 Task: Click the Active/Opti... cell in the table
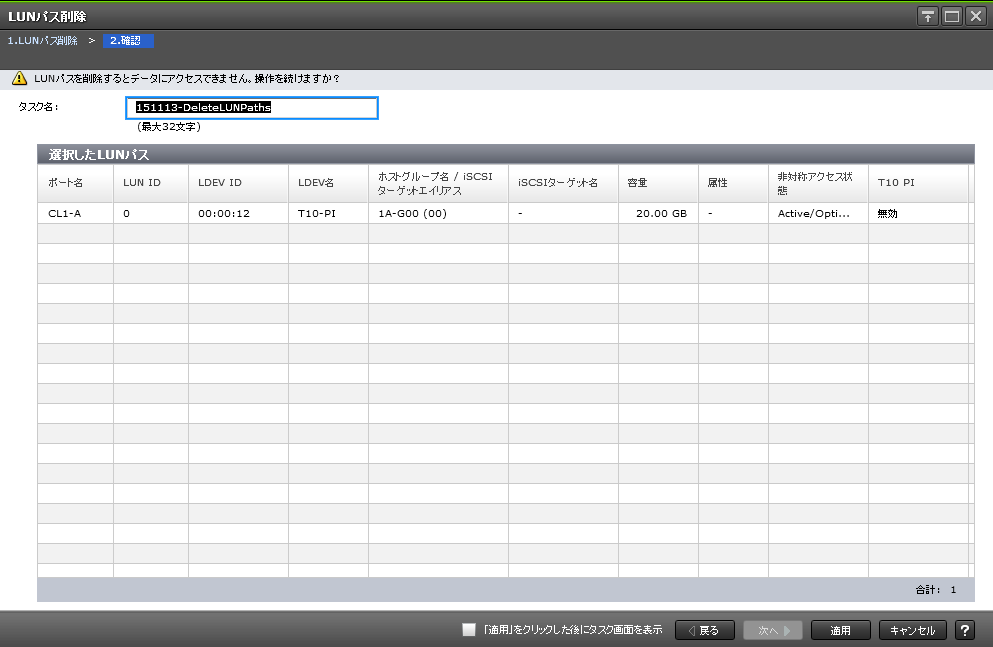[814, 214]
